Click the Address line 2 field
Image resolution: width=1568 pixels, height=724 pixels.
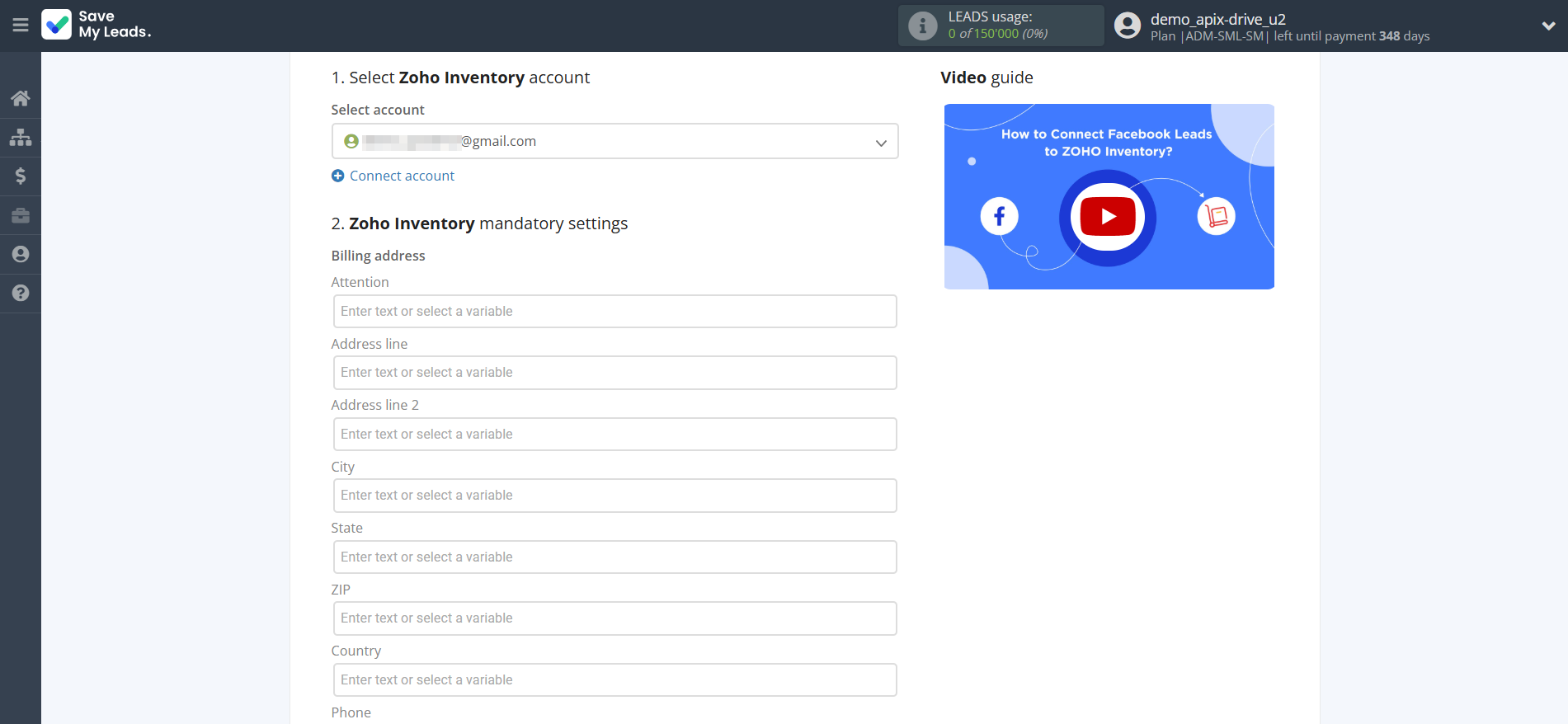tap(614, 435)
